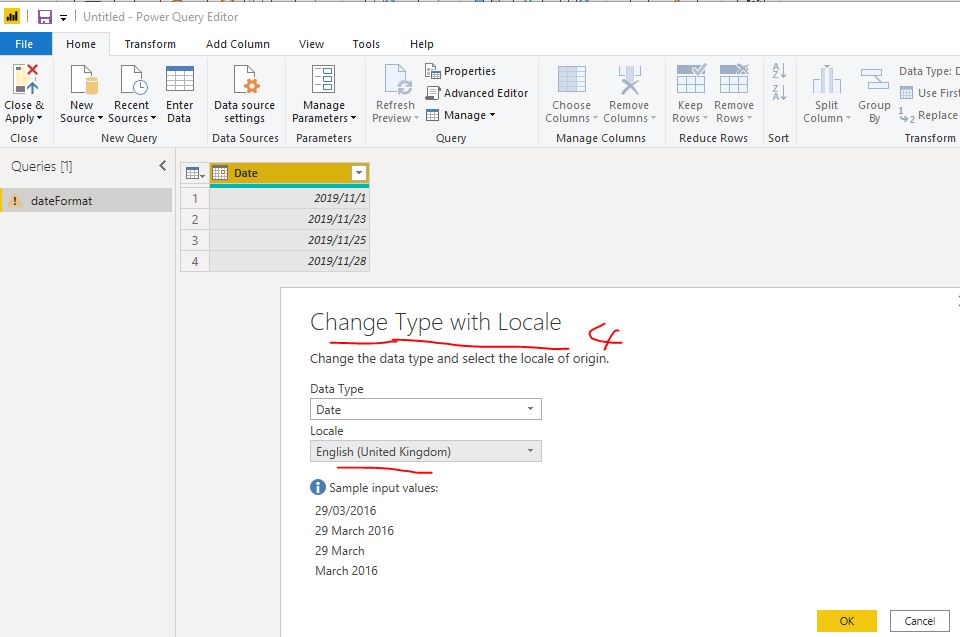
Task: Click the Enter Data table icon
Action: [179, 79]
